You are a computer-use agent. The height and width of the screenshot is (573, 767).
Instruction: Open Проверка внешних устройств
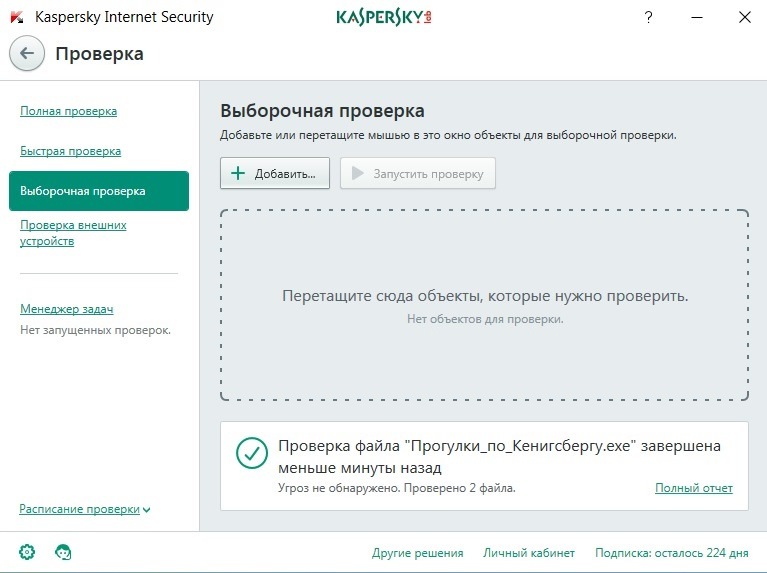click(73, 233)
